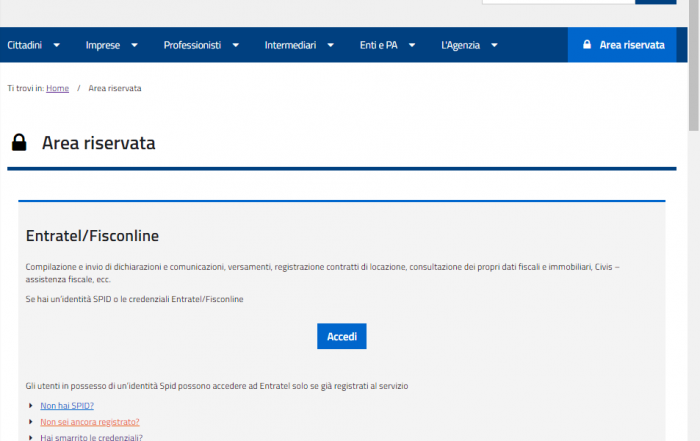
Task: Open the Cittadini menu
Action: 25,45
